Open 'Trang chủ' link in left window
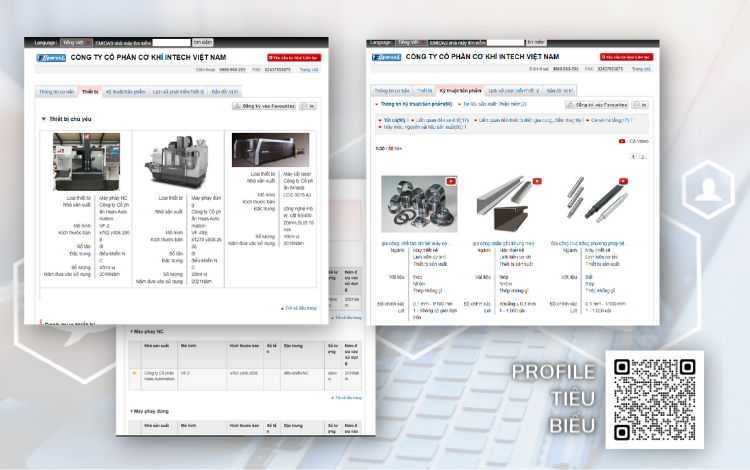This screenshot has height=470, width=750. coord(309,70)
